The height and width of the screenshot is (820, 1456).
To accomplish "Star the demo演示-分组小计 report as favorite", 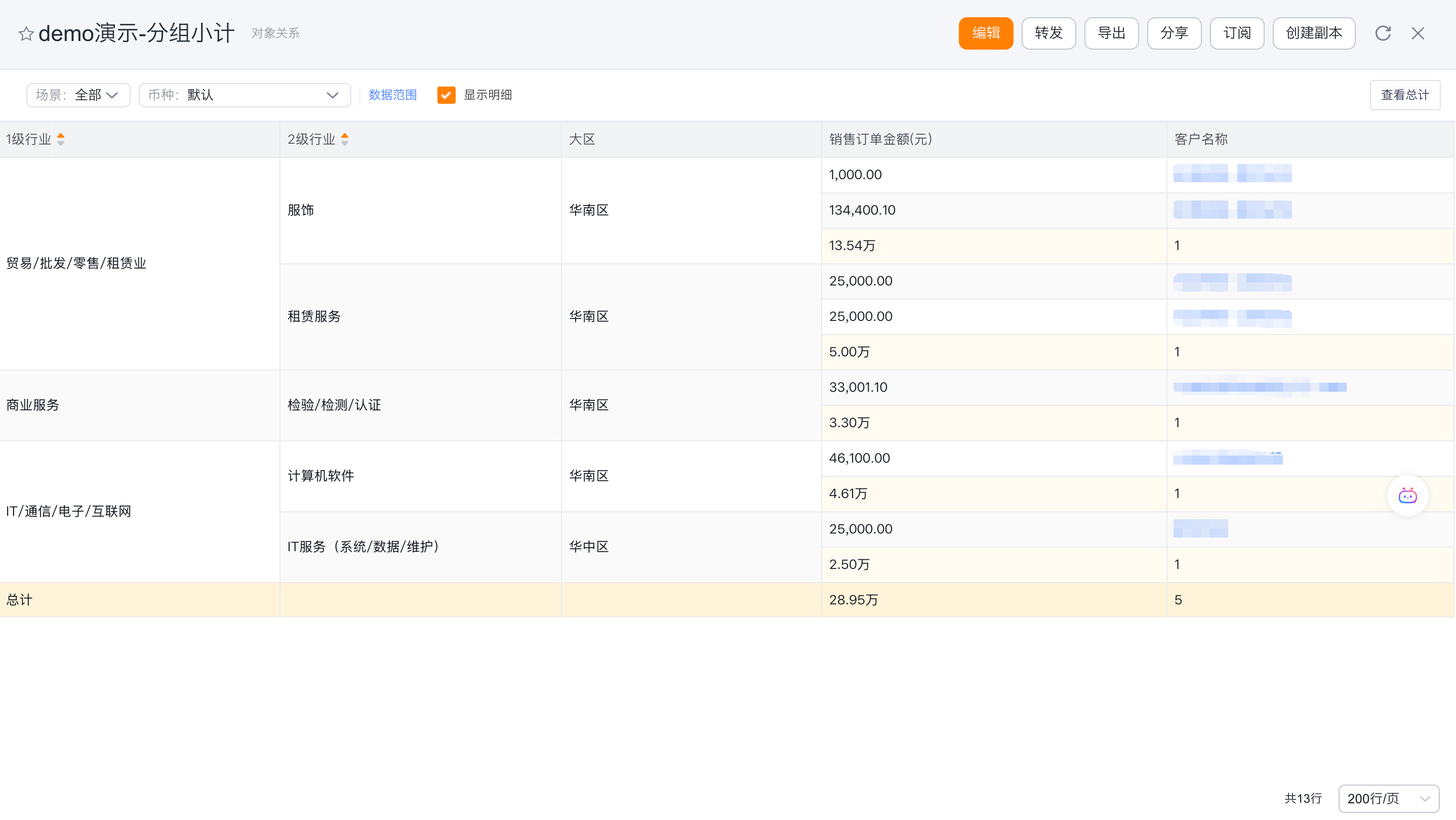I will (26, 34).
